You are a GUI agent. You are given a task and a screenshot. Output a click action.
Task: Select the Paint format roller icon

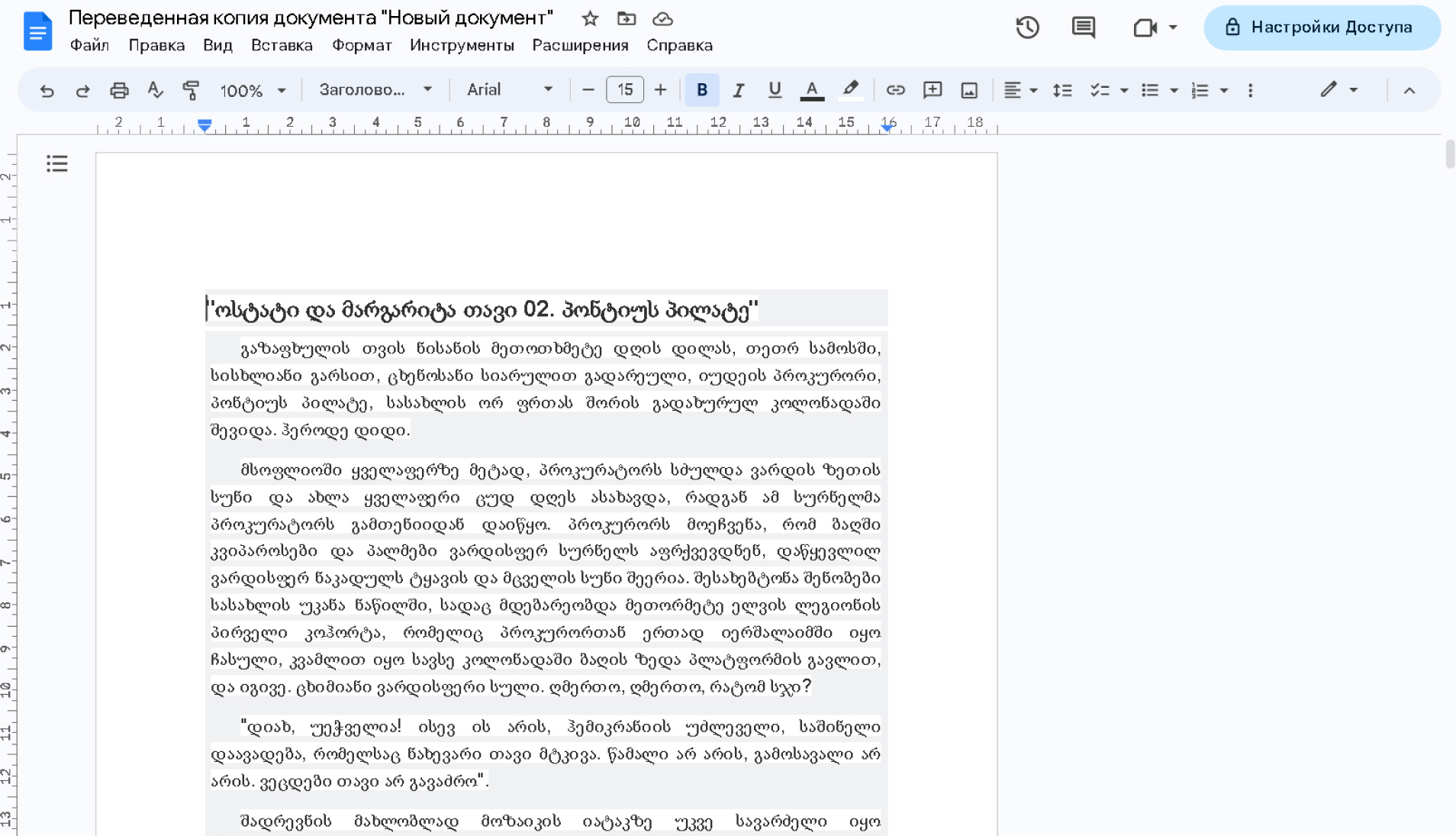[x=191, y=90]
